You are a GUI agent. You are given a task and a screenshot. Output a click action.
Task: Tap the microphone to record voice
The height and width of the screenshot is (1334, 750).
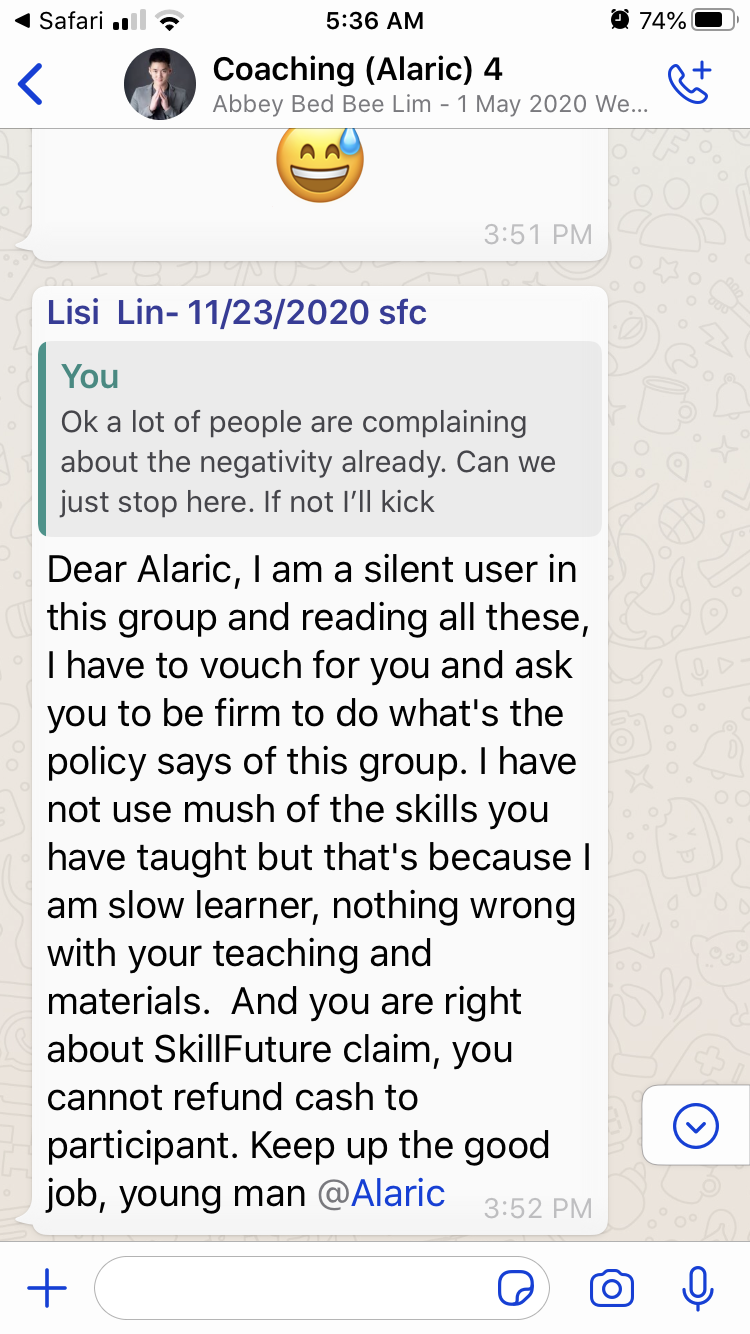(x=696, y=1289)
